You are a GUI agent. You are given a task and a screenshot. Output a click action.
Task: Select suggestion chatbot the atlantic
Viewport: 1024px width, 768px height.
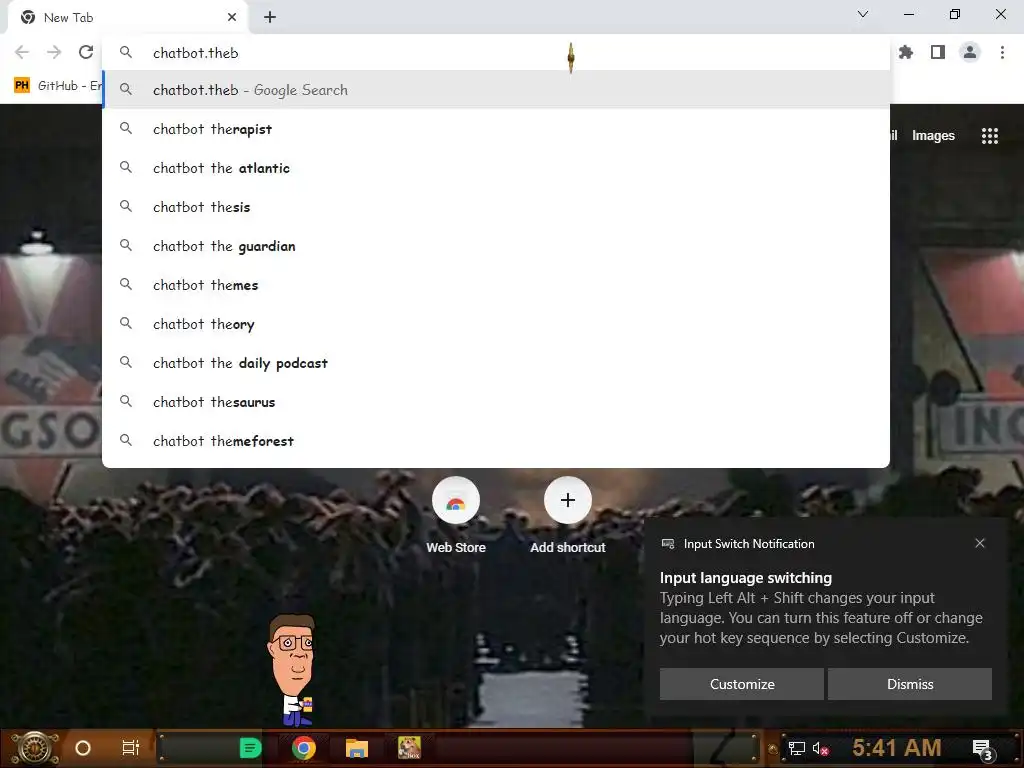tap(496, 168)
